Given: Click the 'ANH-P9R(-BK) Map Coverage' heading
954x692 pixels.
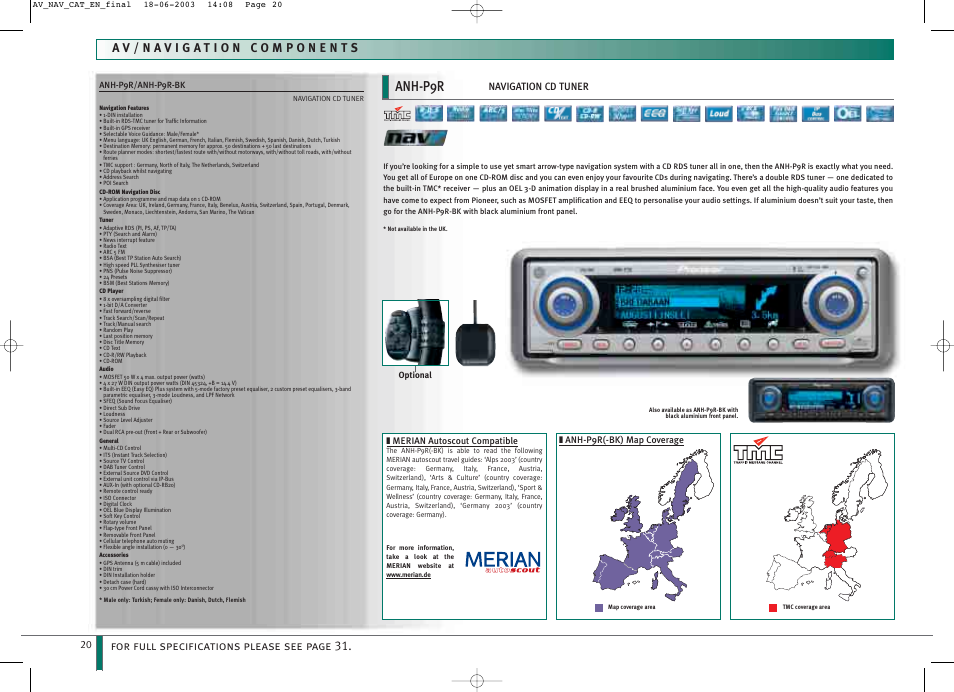Looking at the screenshot, I should (x=624, y=440).
